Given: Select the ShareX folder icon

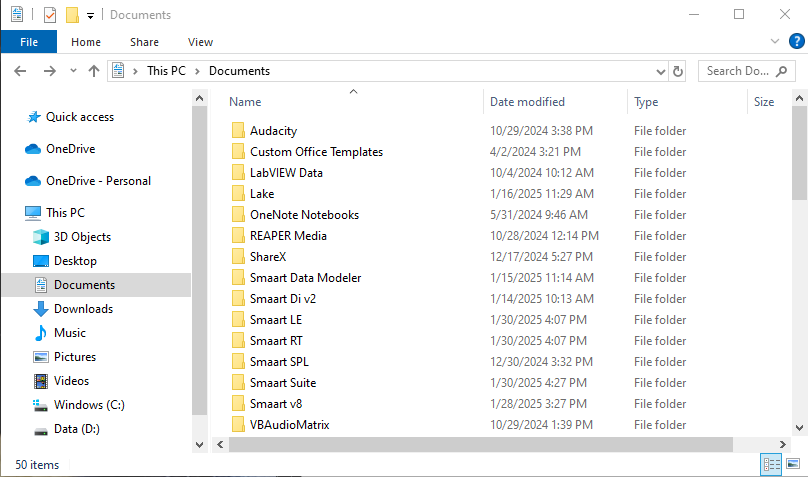Looking at the screenshot, I should 238,257.
